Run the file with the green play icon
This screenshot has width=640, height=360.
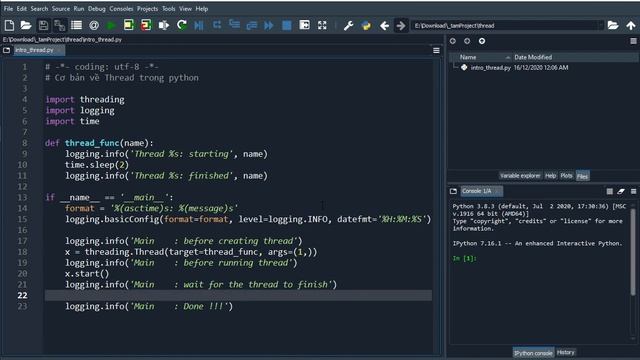coord(111,25)
